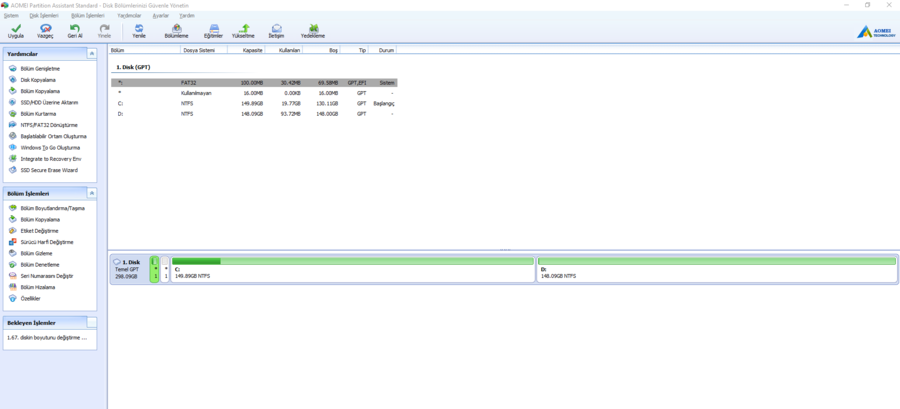
Task: Open the Yardım menu
Action: 187,15
